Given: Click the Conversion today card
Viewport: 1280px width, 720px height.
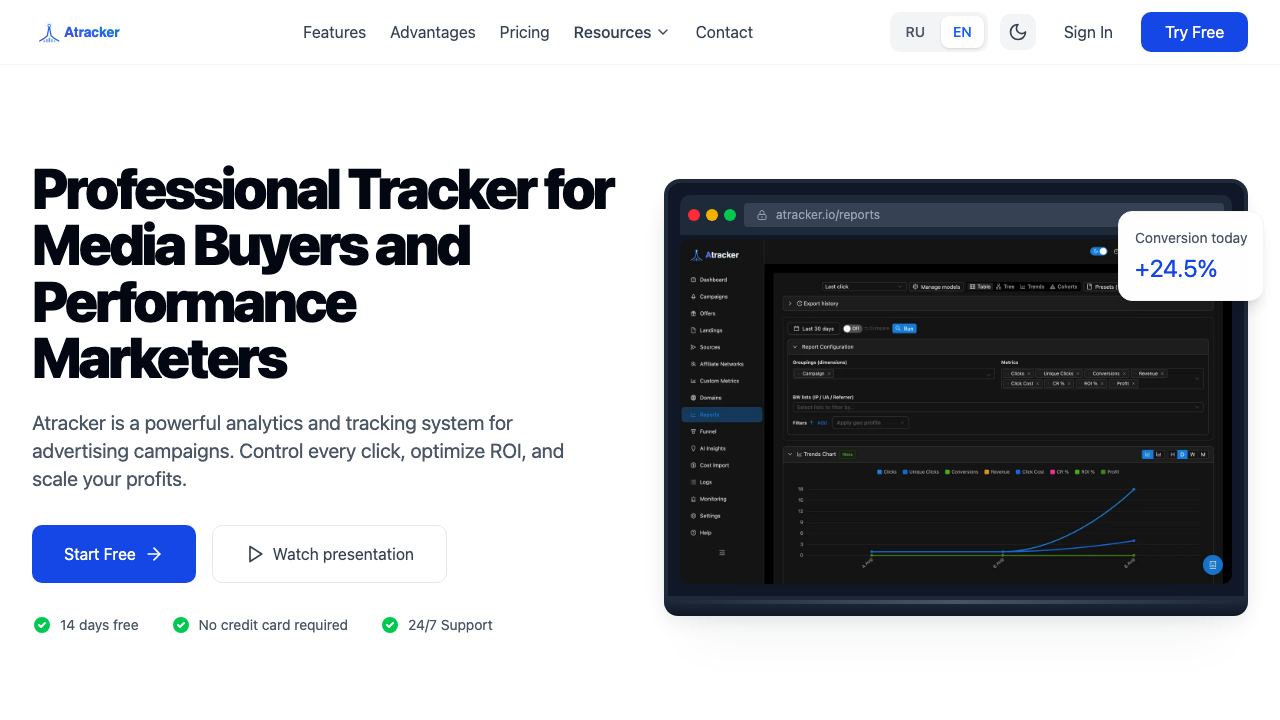Looking at the screenshot, I should [1190, 255].
